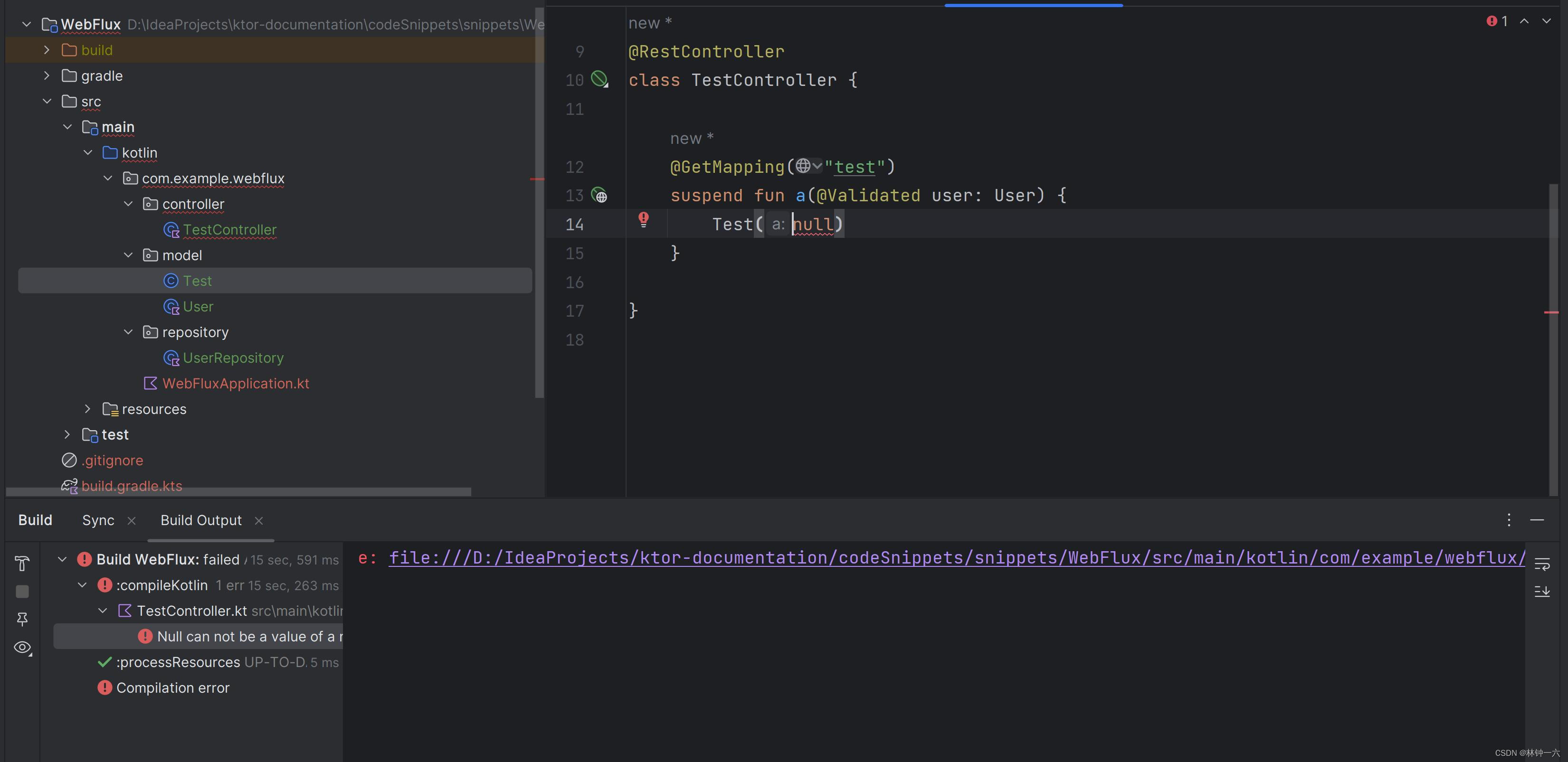Click scroll-to-end icon in build output panel

point(1543,592)
